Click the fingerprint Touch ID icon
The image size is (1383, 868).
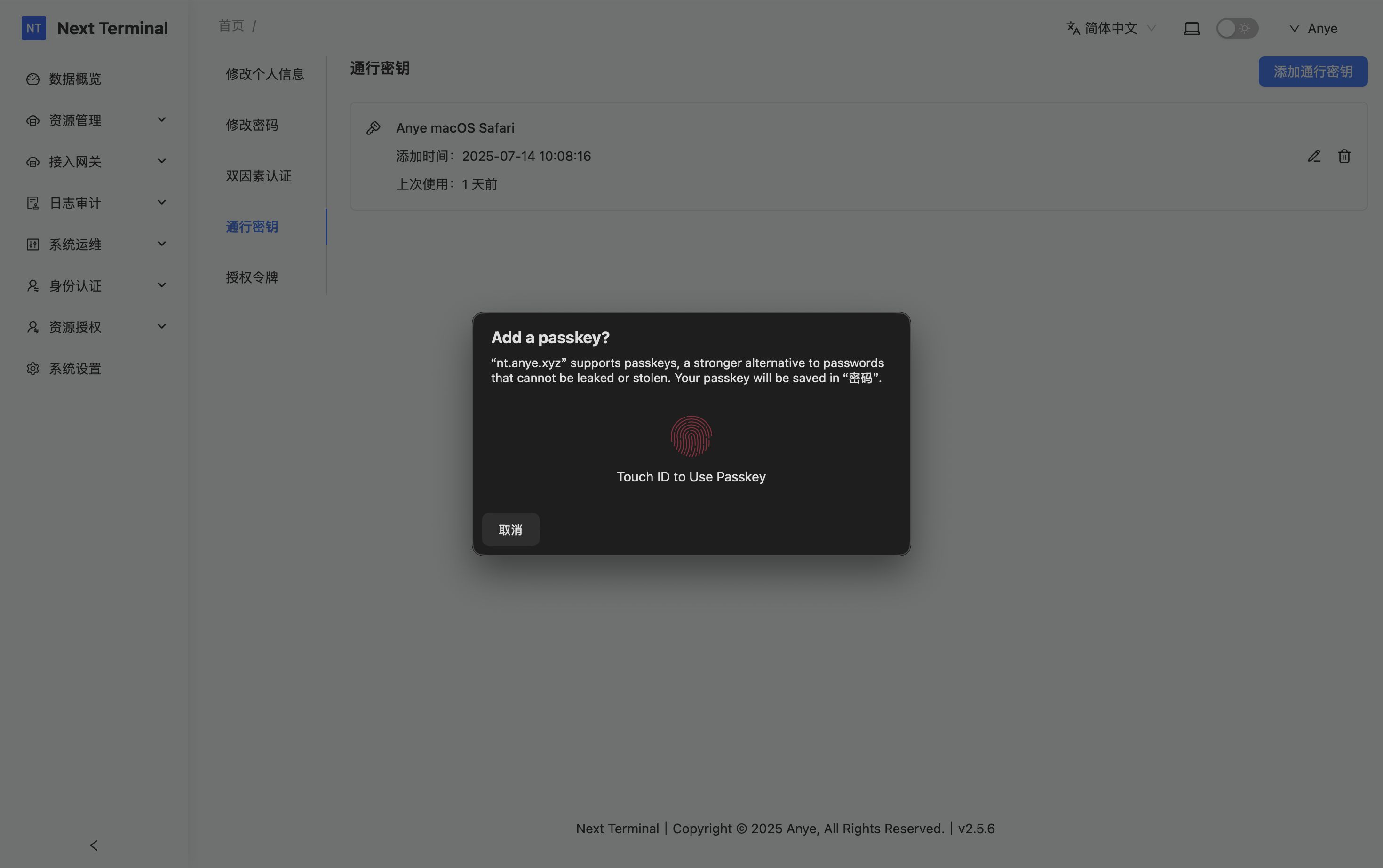pyautogui.click(x=691, y=436)
